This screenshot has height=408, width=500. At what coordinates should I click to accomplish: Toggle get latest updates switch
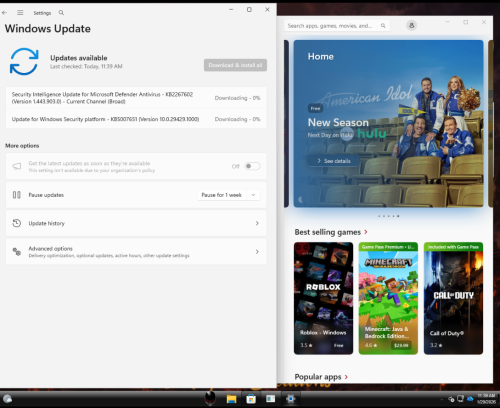[252, 166]
